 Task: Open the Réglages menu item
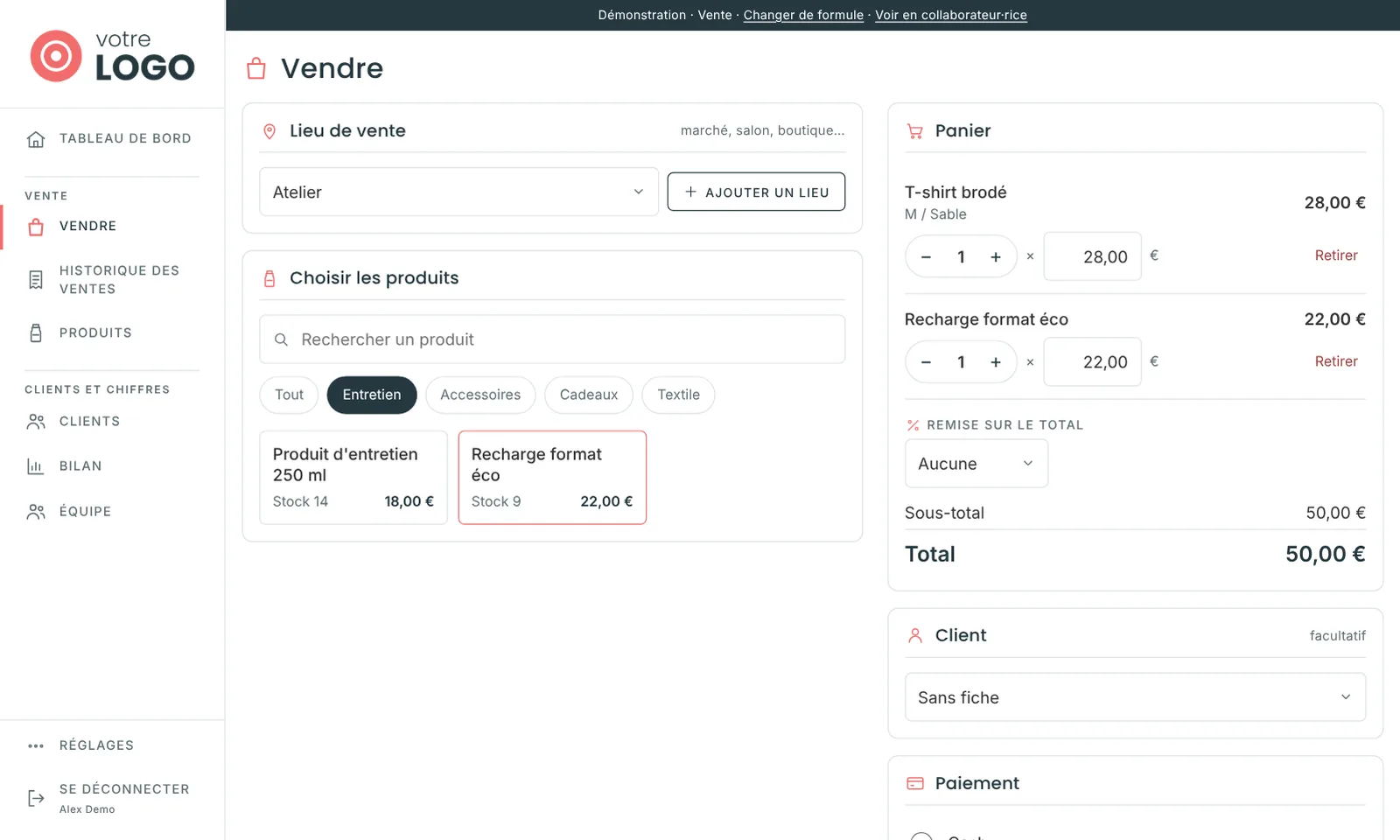pos(112,745)
